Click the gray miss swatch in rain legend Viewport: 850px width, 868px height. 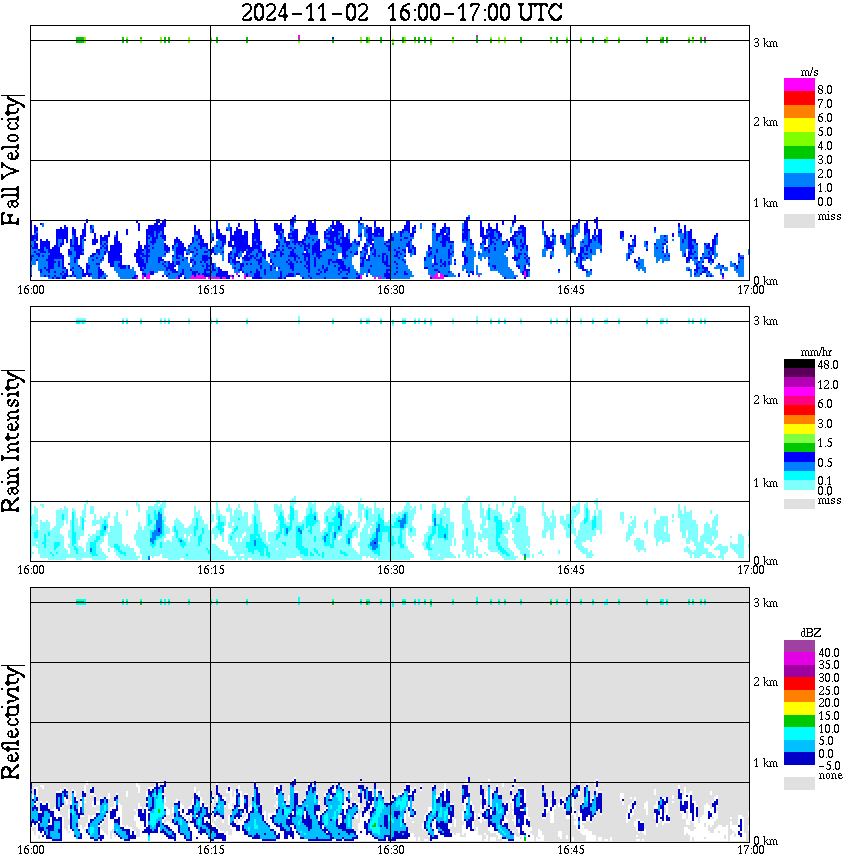(799, 504)
